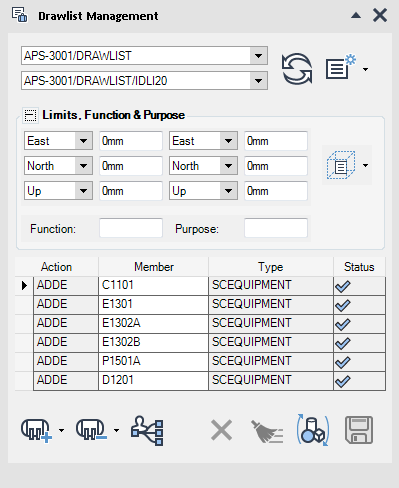Click the Purpose input field
The width and height of the screenshot is (399, 488).
276,228
